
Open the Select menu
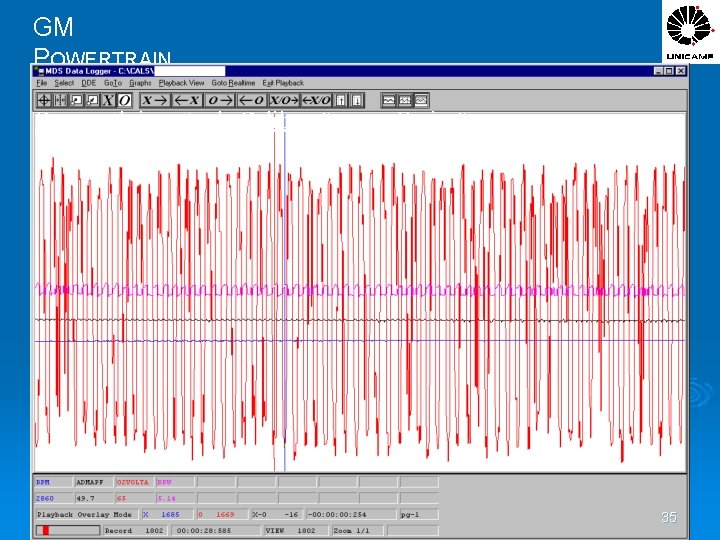[64, 83]
